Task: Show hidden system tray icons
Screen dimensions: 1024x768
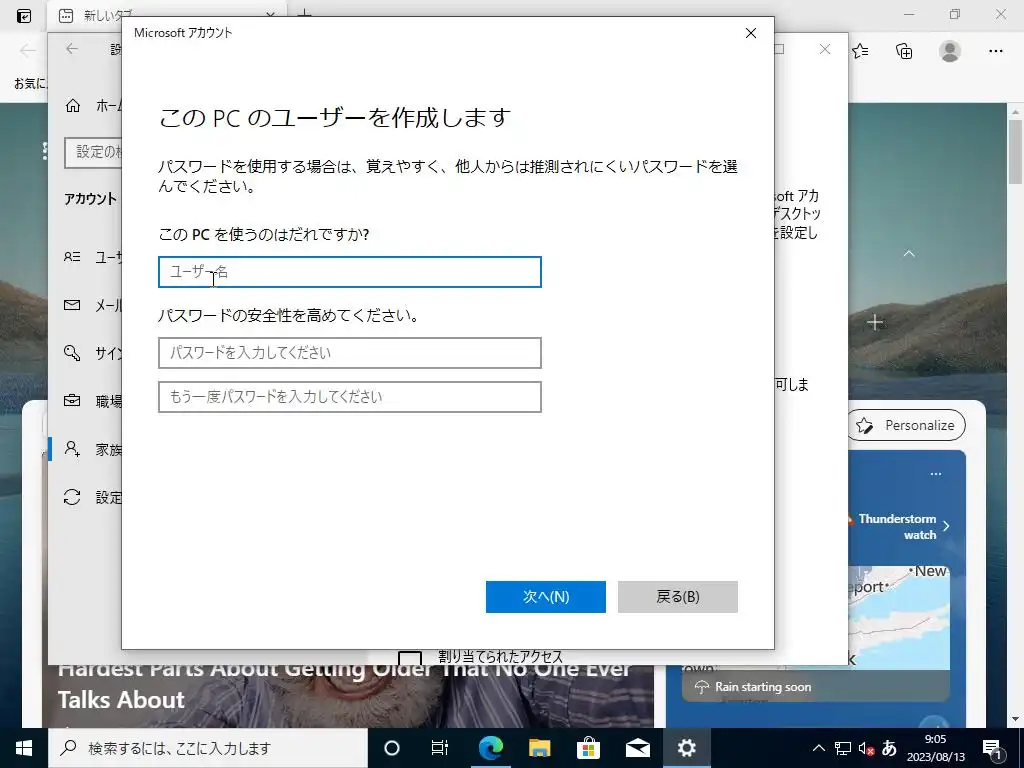Action: tap(818, 748)
